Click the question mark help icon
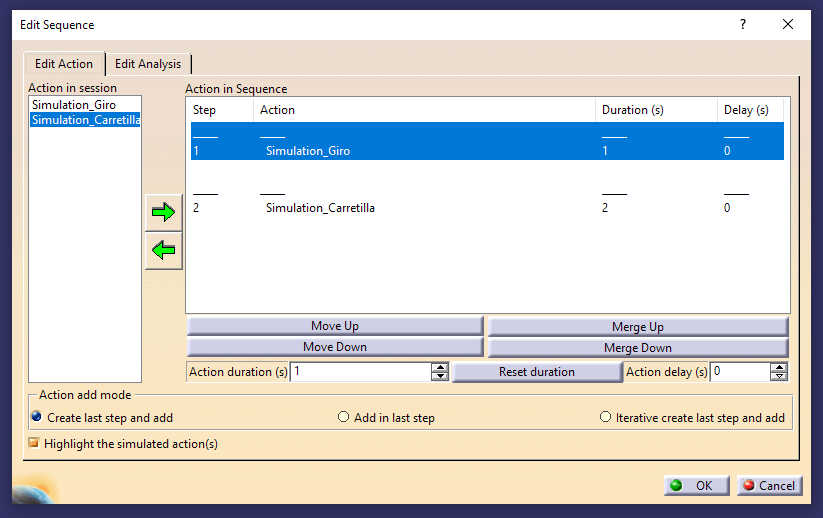 tap(743, 24)
